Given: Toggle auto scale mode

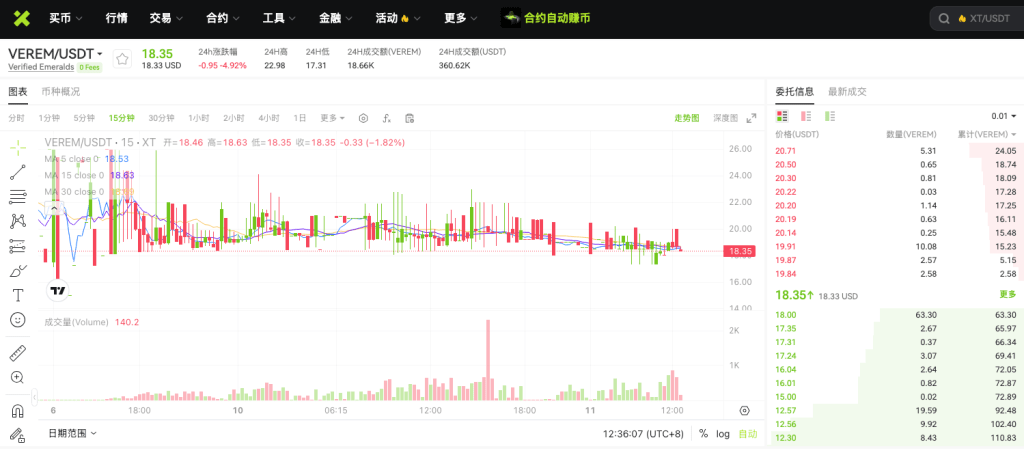Looking at the screenshot, I should [x=748, y=433].
